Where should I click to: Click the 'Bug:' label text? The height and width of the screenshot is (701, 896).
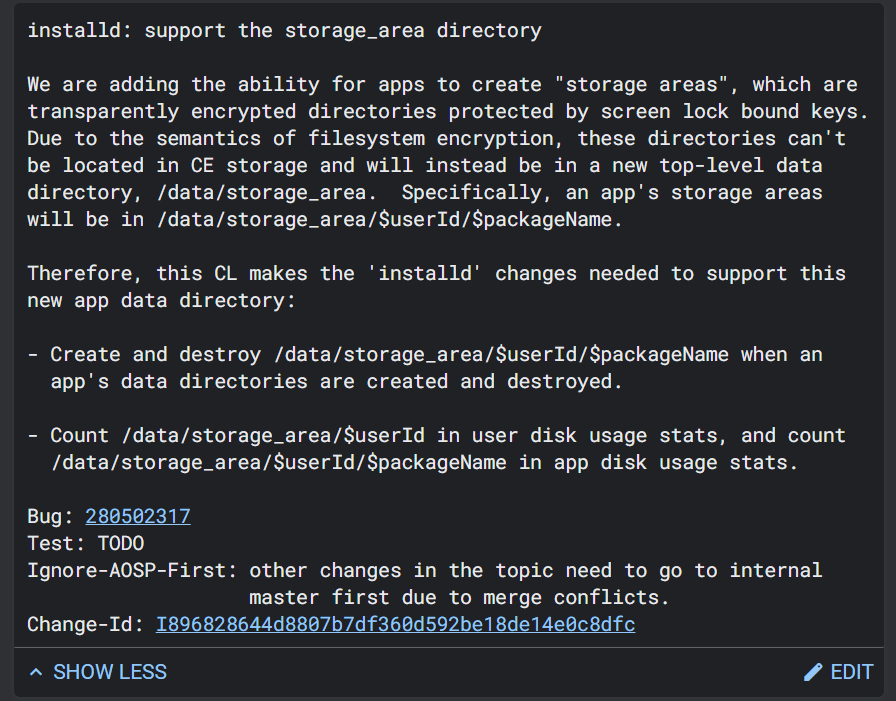[x=50, y=516]
